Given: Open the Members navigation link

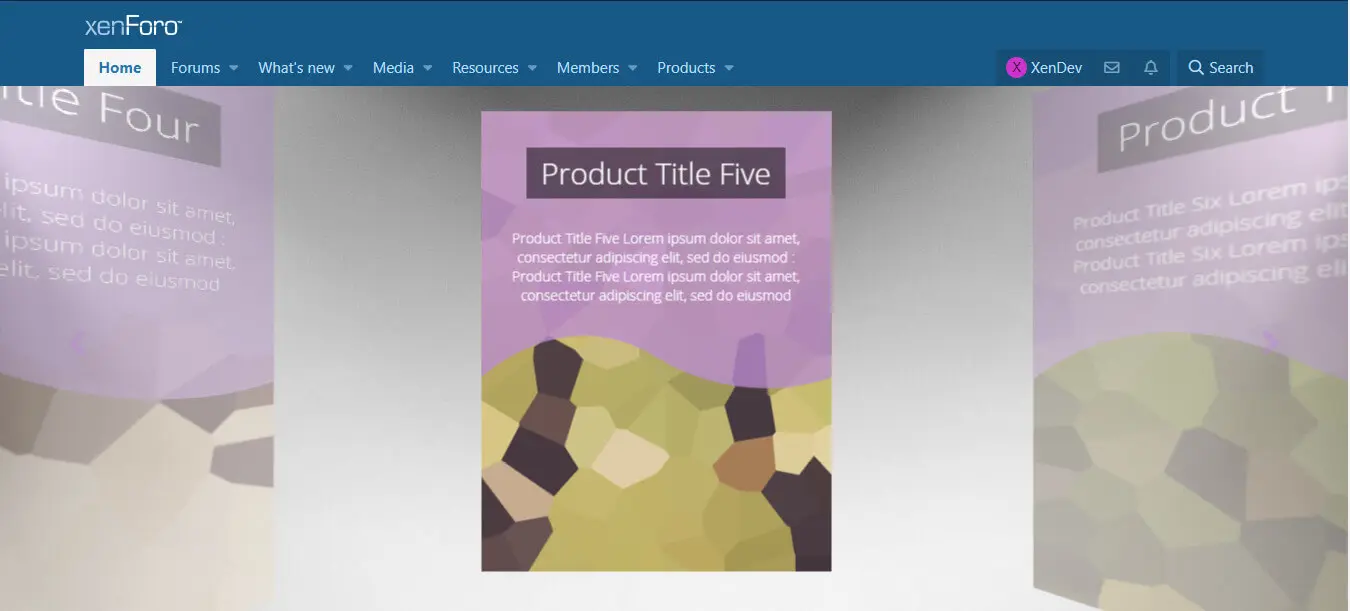Looking at the screenshot, I should [588, 68].
